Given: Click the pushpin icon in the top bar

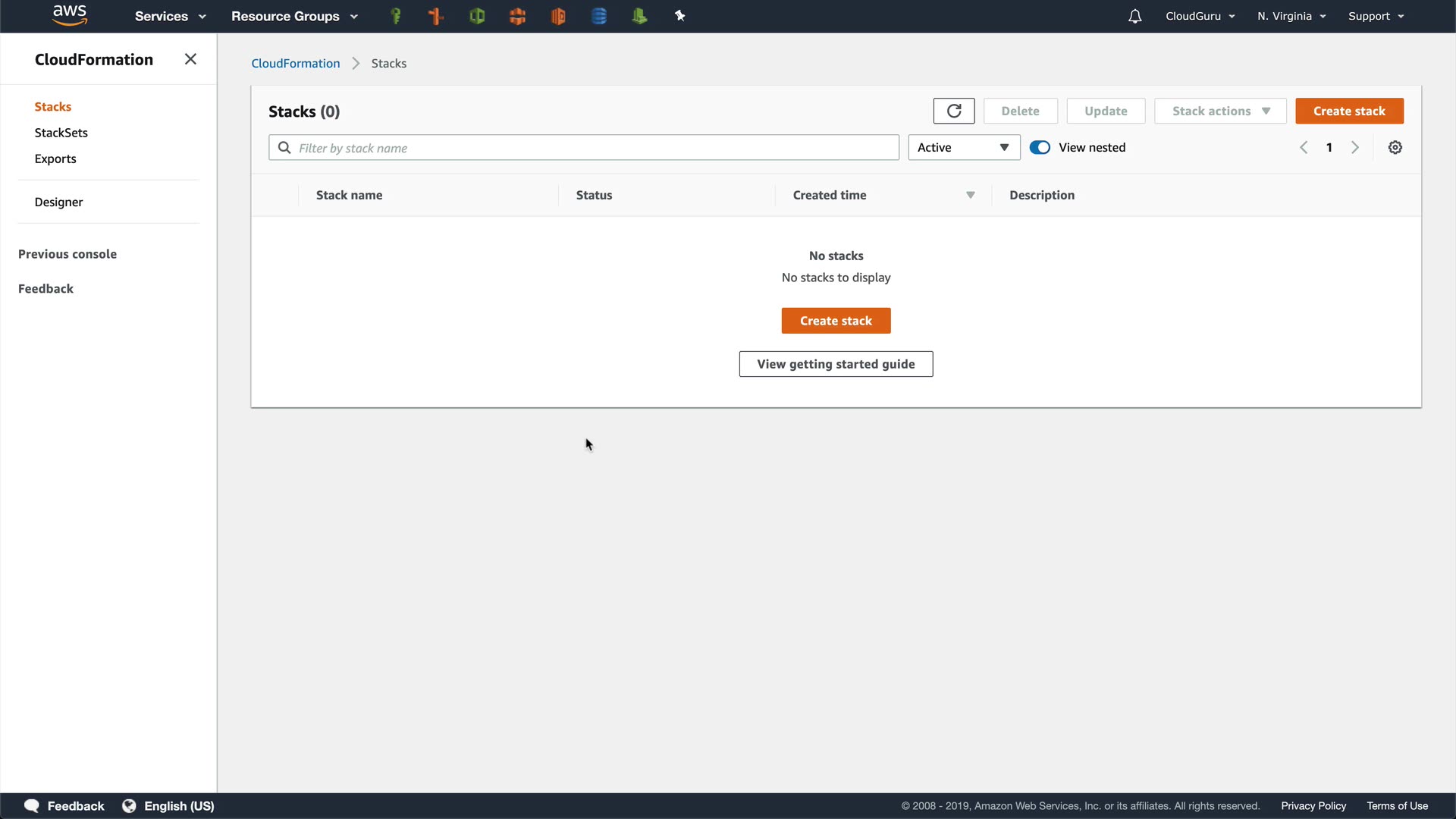Looking at the screenshot, I should pos(679,16).
